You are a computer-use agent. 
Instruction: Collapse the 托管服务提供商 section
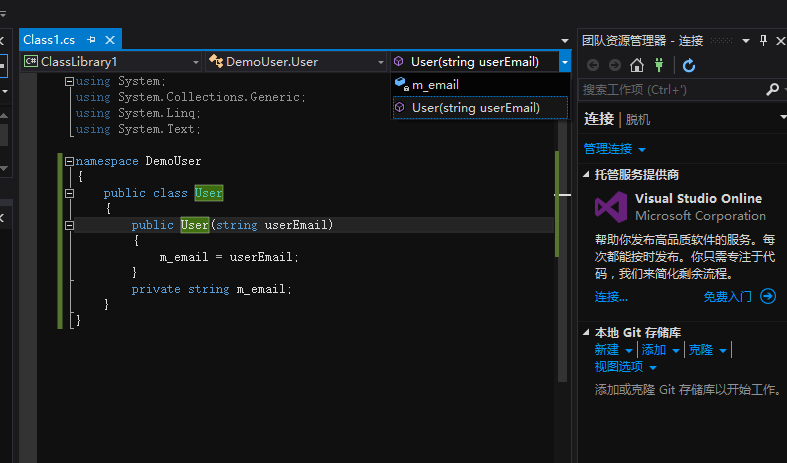[x=586, y=174]
